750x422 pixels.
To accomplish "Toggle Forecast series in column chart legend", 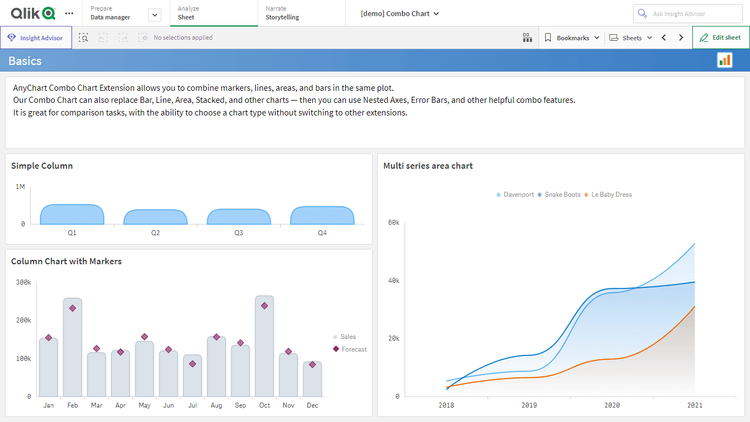I will 353,349.
